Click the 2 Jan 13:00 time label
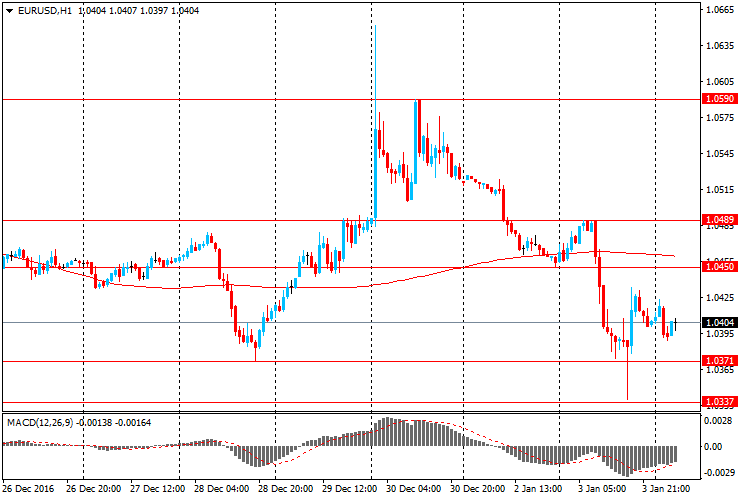The width and height of the screenshot is (740, 500). [538, 489]
